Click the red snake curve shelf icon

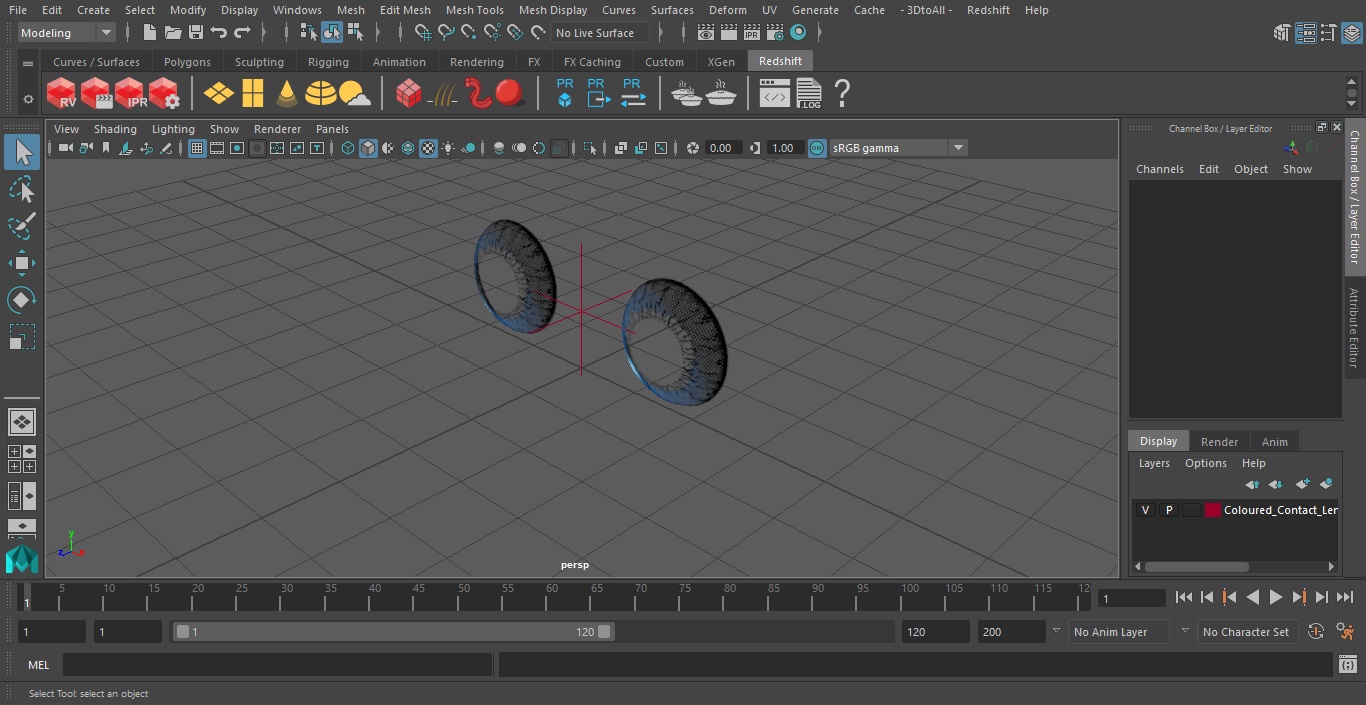(479, 94)
